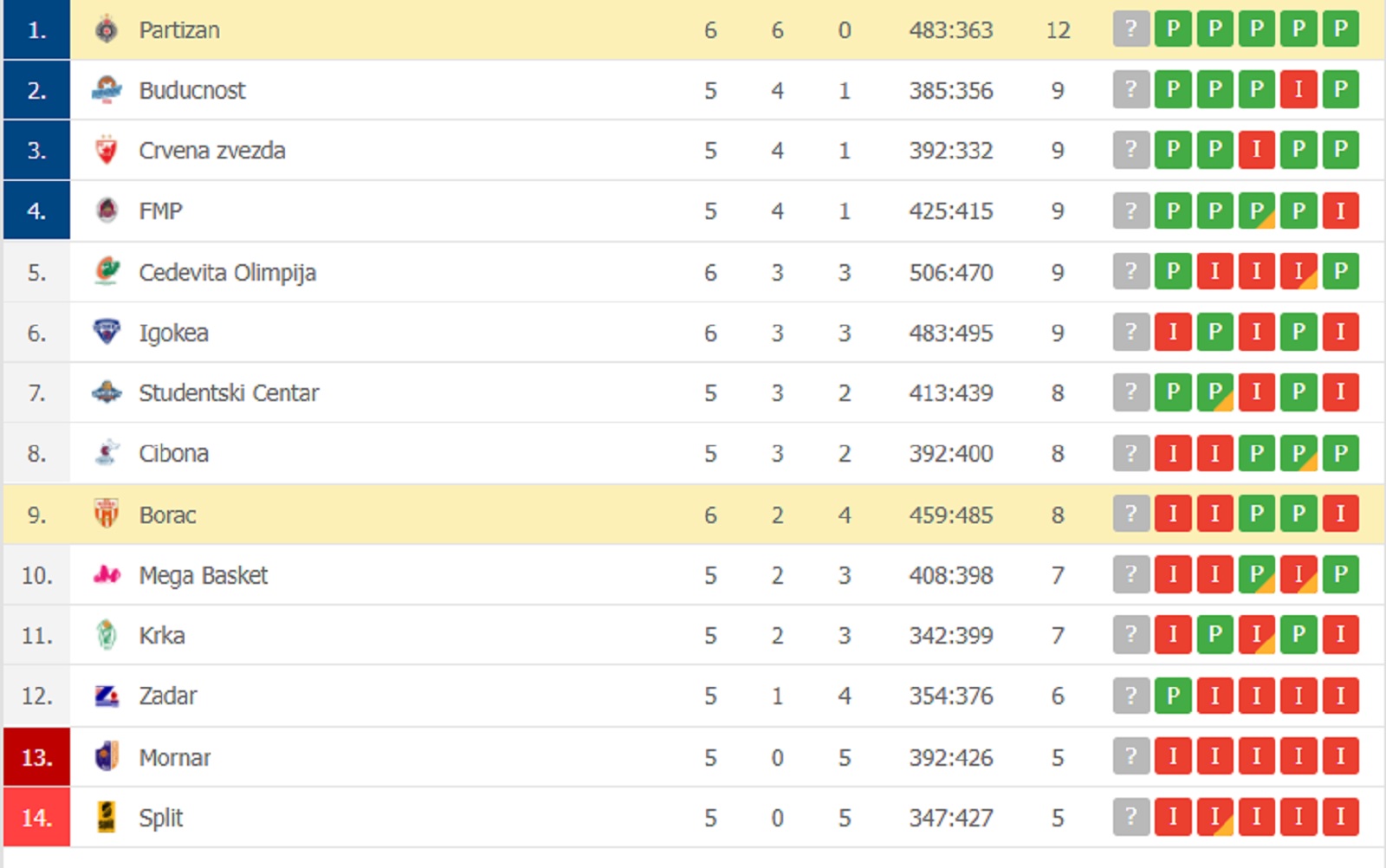Click Mega Basket's split-color P badge
The image size is (1386, 868).
pyautogui.click(x=1257, y=574)
